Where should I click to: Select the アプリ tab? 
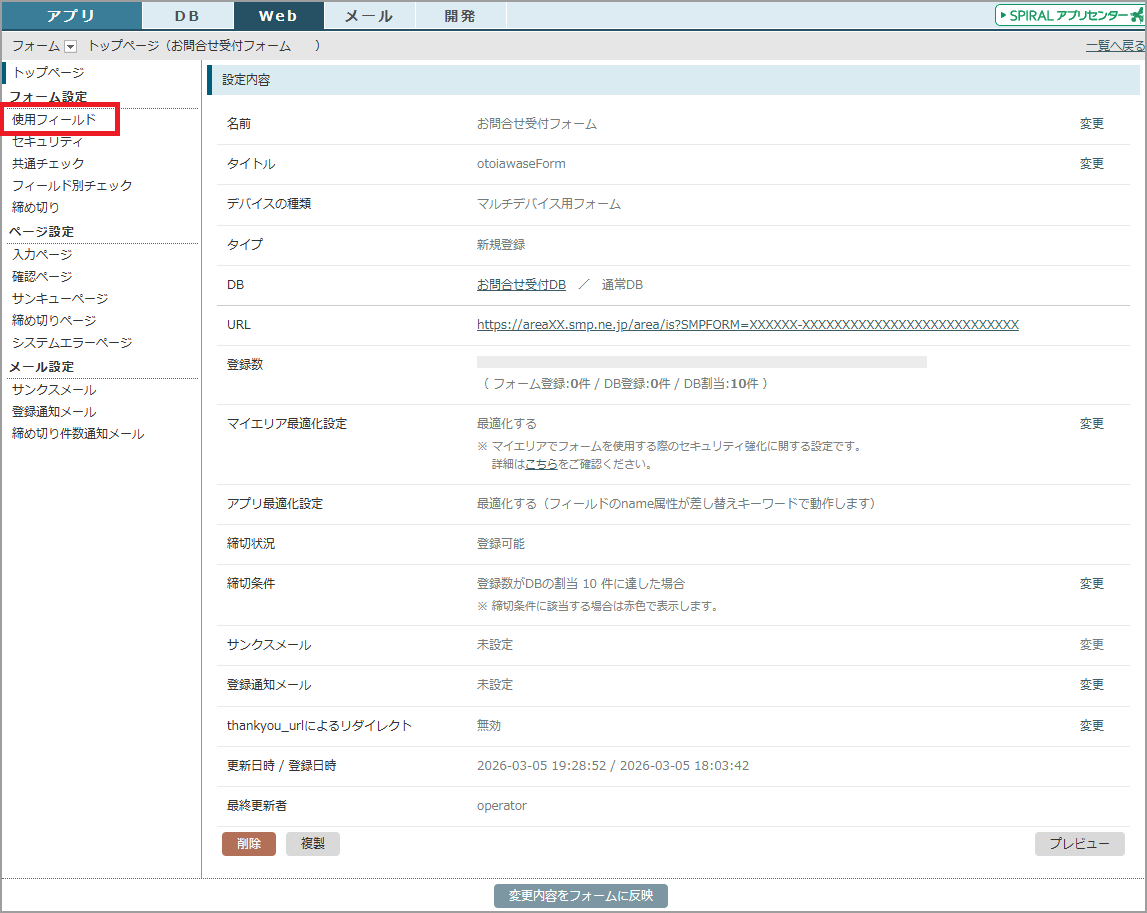click(x=71, y=16)
